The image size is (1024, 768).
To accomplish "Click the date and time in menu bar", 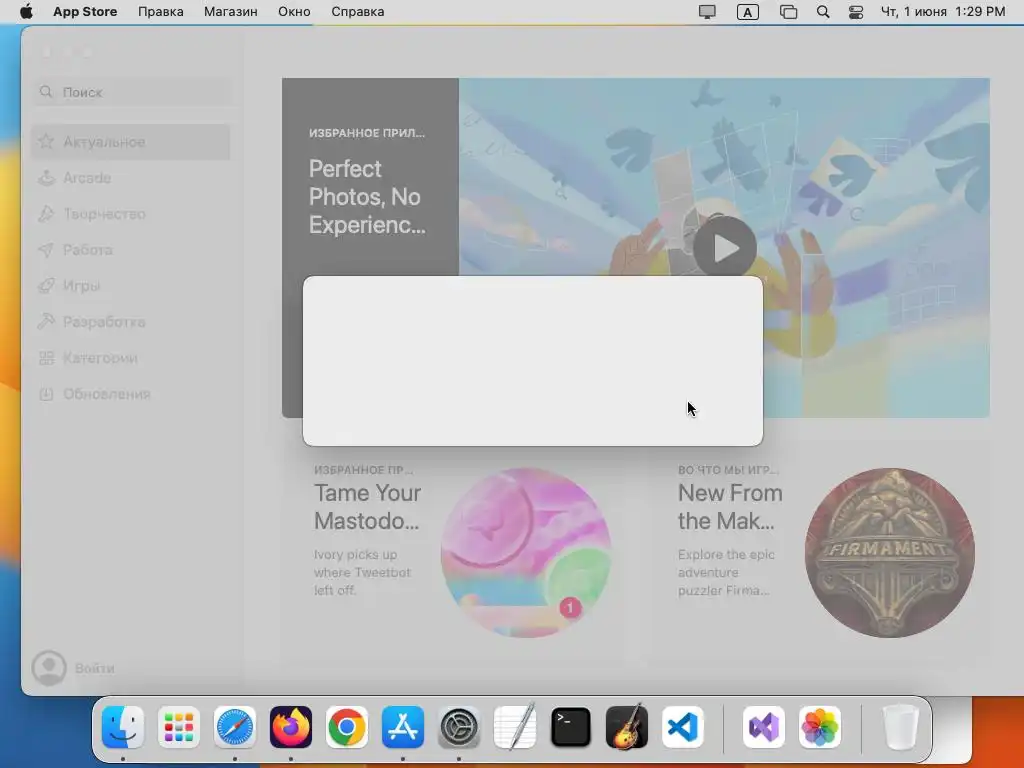I will [943, 12].
